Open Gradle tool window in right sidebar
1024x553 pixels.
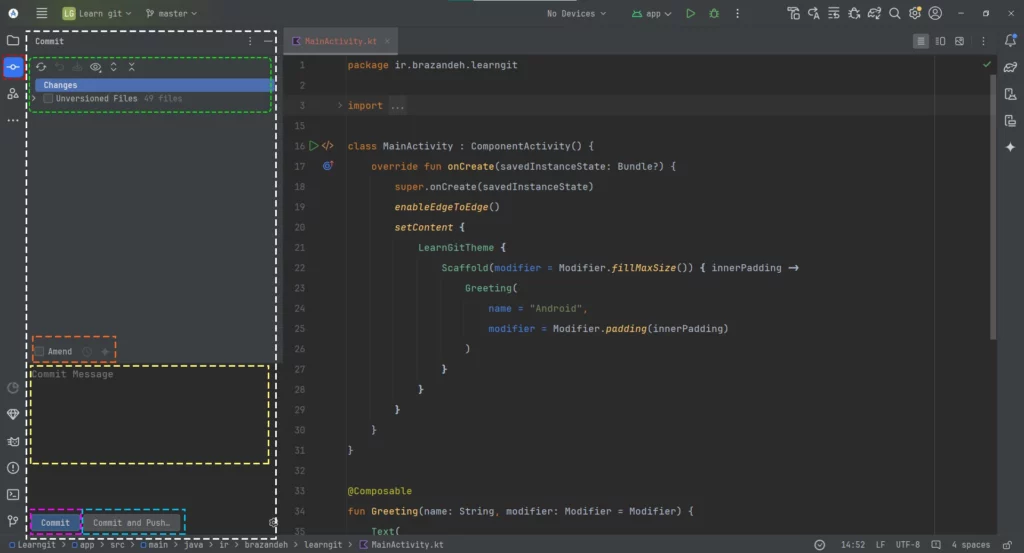(x=1010, y=67)
